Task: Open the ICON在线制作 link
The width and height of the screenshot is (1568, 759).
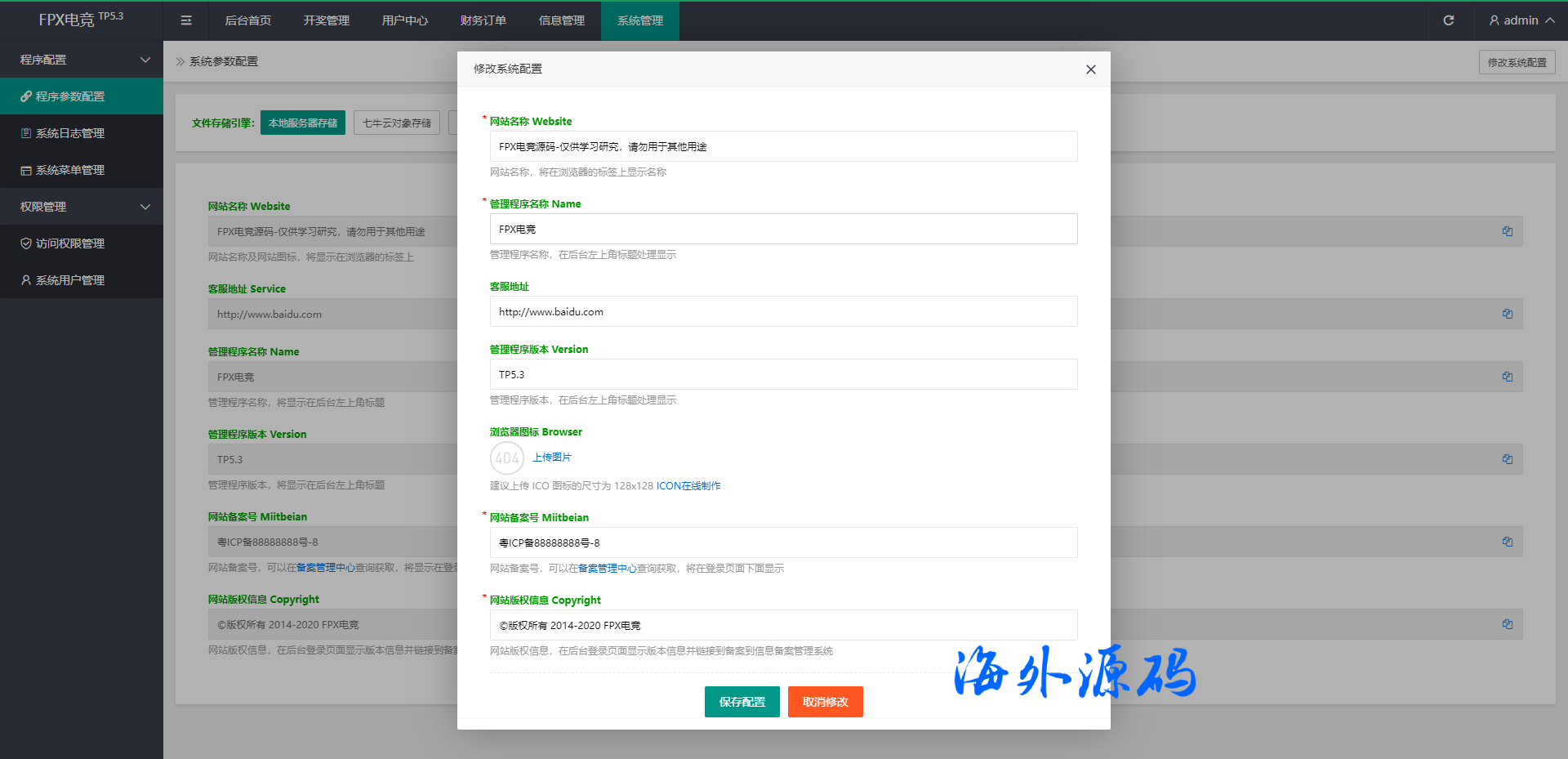Action: click(688, 486)
